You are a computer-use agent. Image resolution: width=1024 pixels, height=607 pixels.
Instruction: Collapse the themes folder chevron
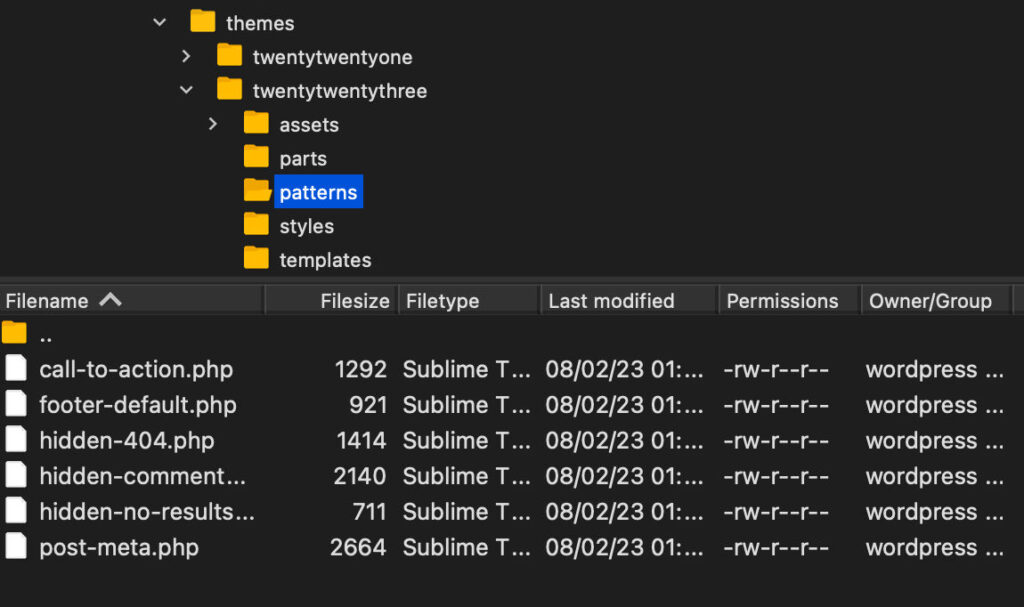(159, 22)
